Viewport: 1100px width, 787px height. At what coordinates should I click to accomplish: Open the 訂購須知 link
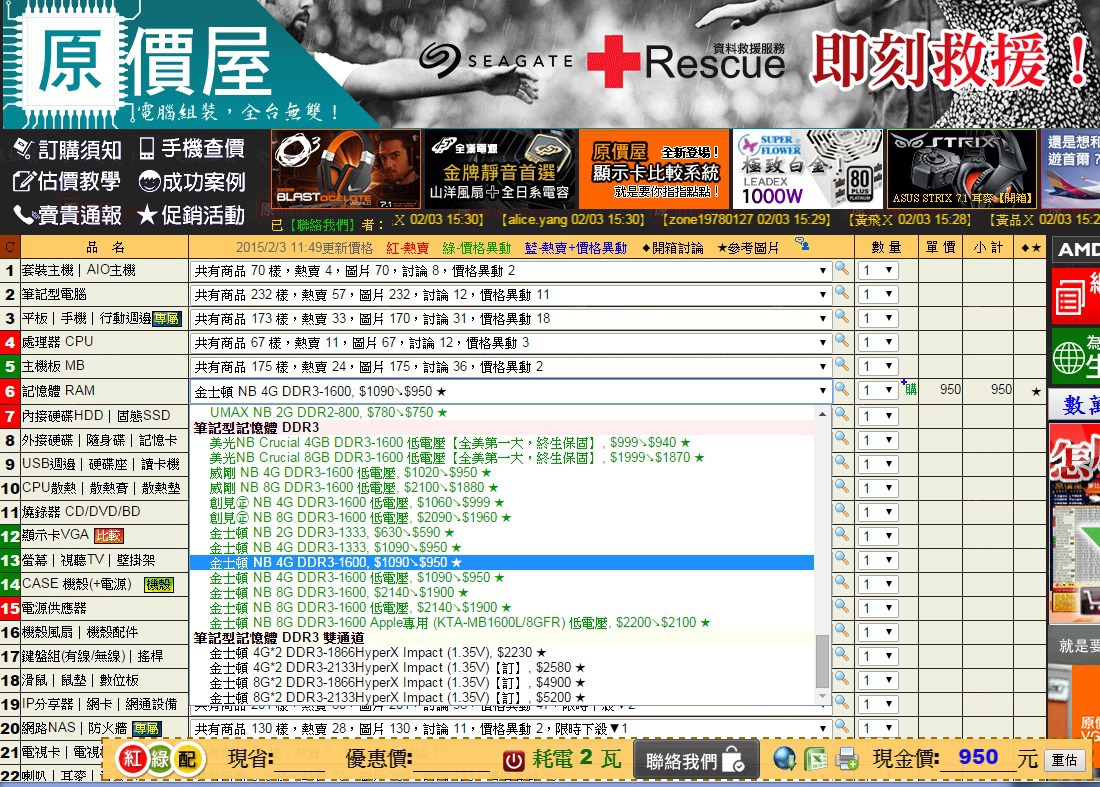coord(68,149)
